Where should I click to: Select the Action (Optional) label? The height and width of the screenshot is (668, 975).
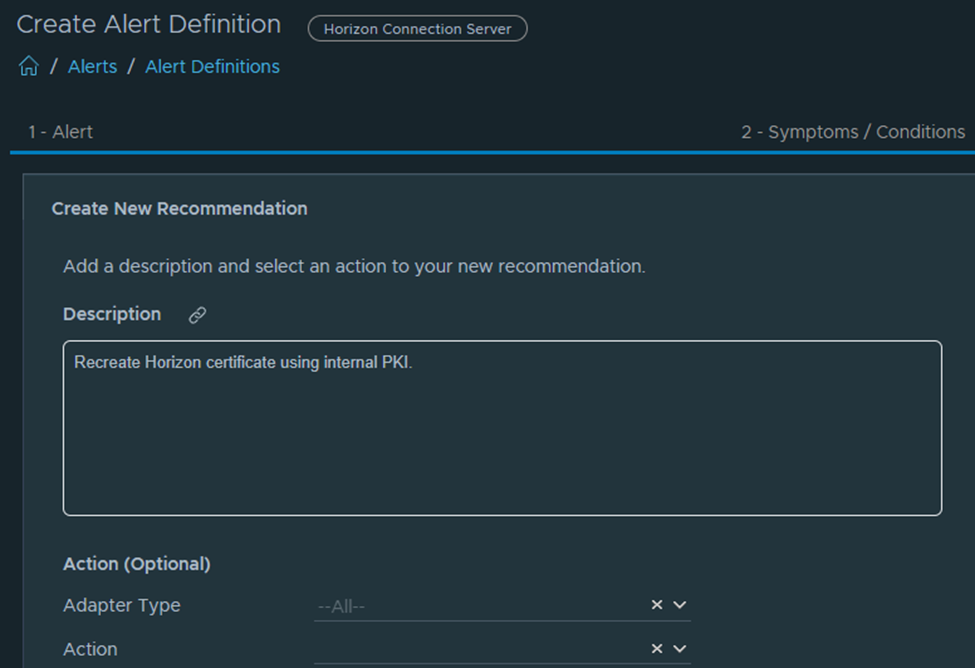[137, 564]
